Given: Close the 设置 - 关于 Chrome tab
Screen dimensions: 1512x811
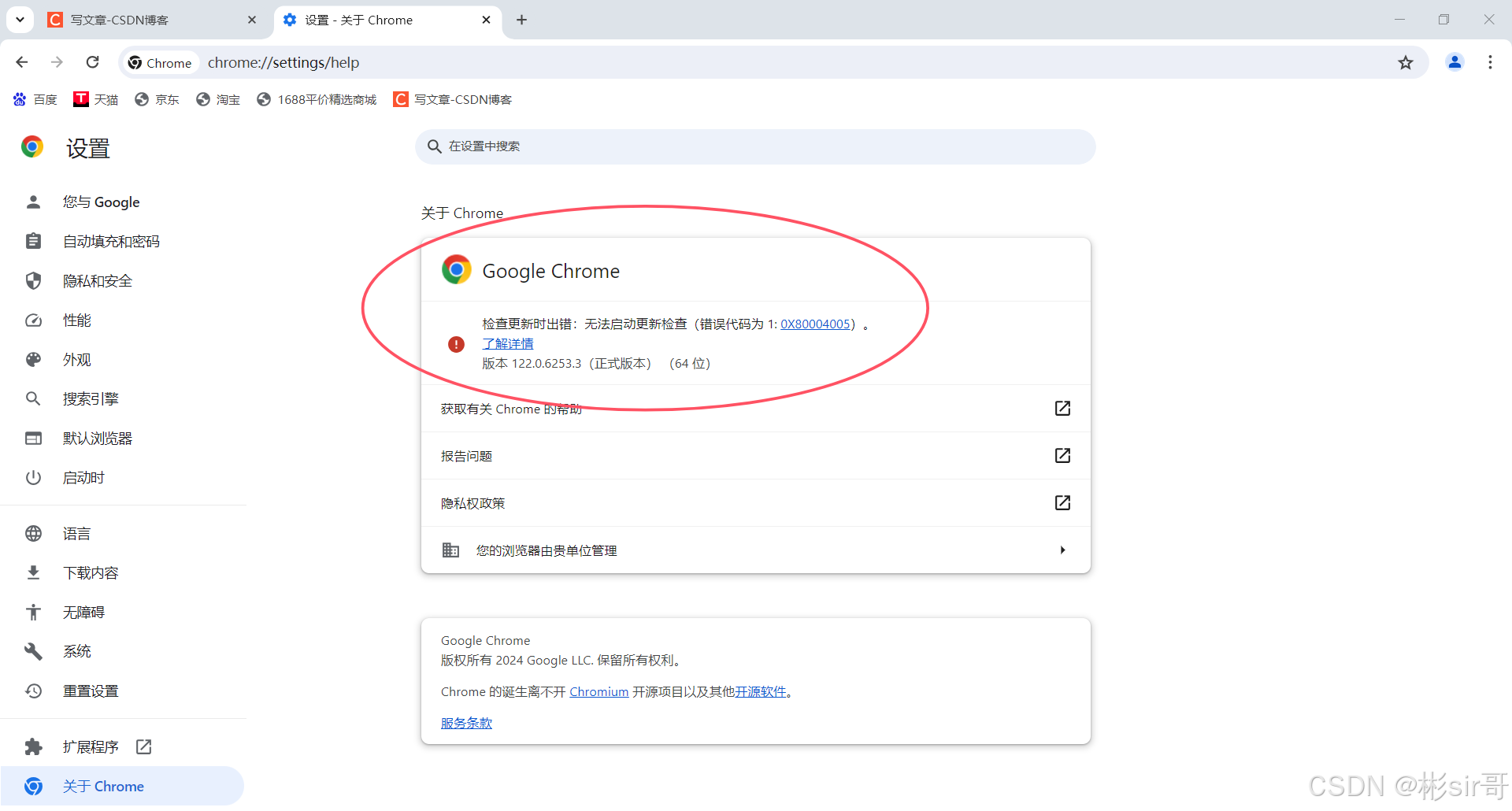Looking at the screenshot, I should [487, 20].
